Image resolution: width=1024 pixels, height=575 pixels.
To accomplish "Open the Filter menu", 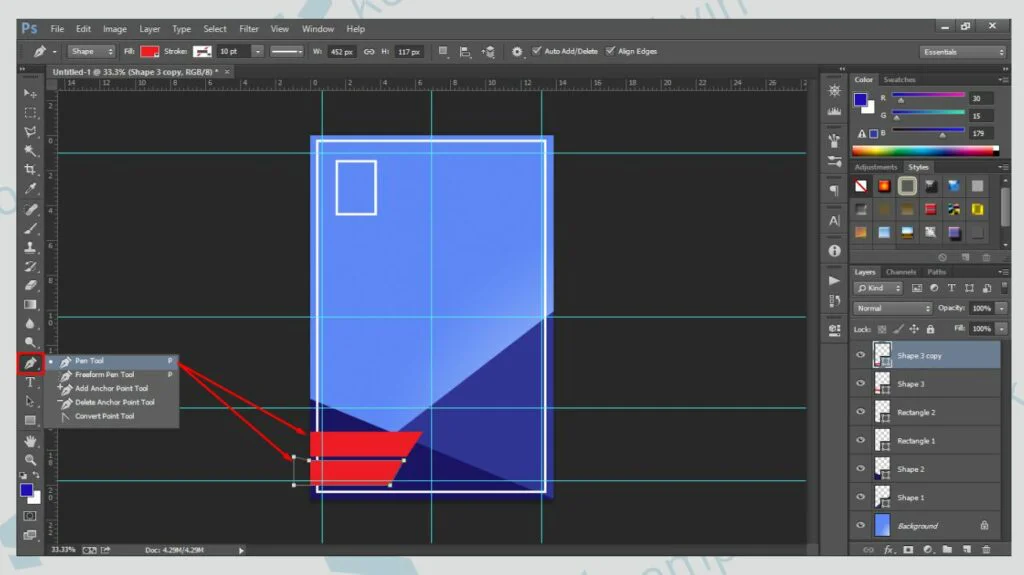I will coord(248,29).
